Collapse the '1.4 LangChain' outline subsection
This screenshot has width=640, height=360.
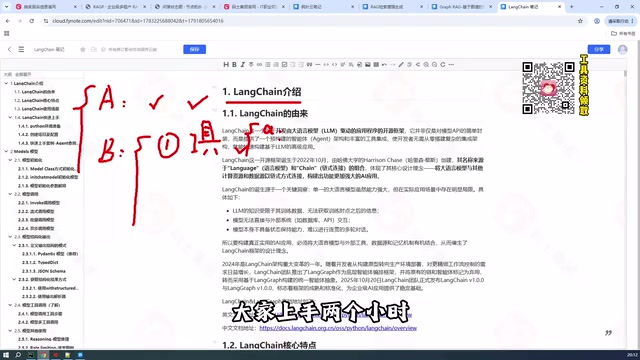pos(10,117)
